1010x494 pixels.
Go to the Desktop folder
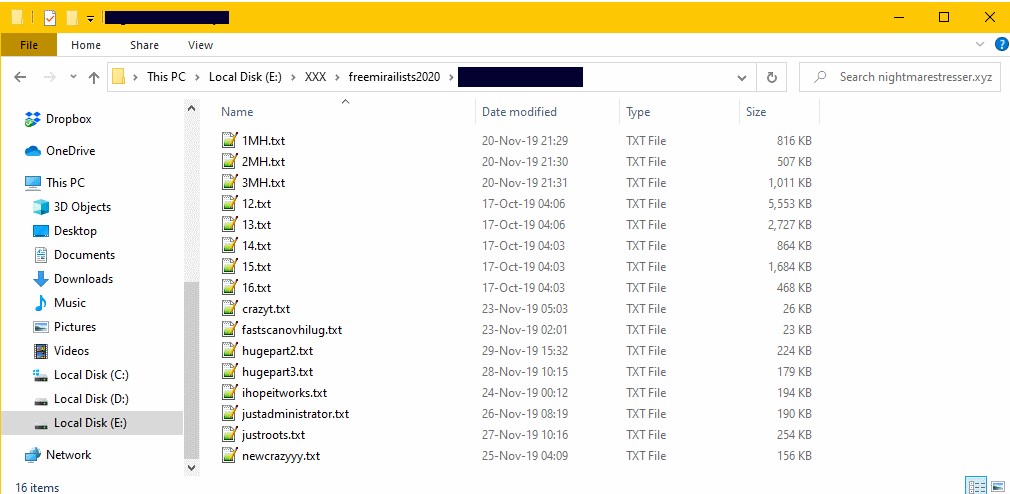(x=64, y=231)
